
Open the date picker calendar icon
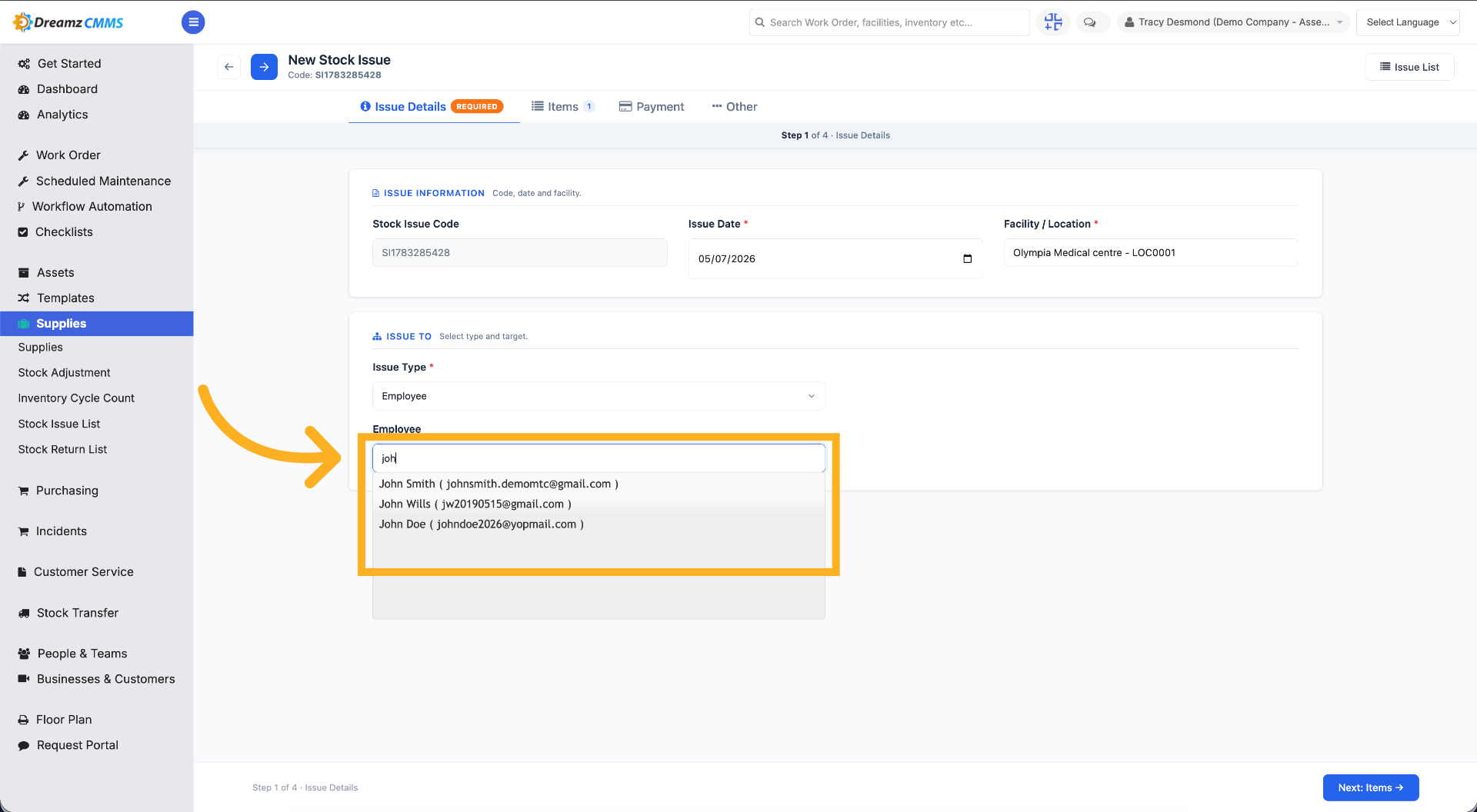[x=968, y=258]
